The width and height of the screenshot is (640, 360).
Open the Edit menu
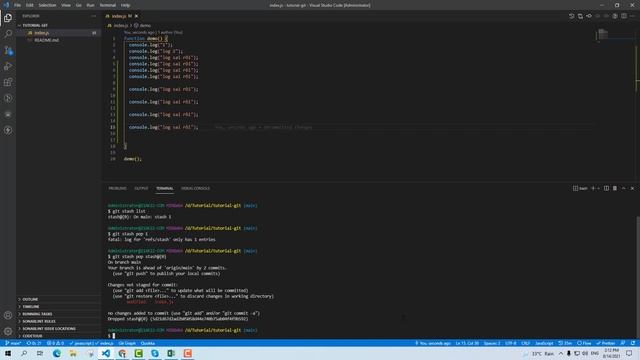coord(29,5)
